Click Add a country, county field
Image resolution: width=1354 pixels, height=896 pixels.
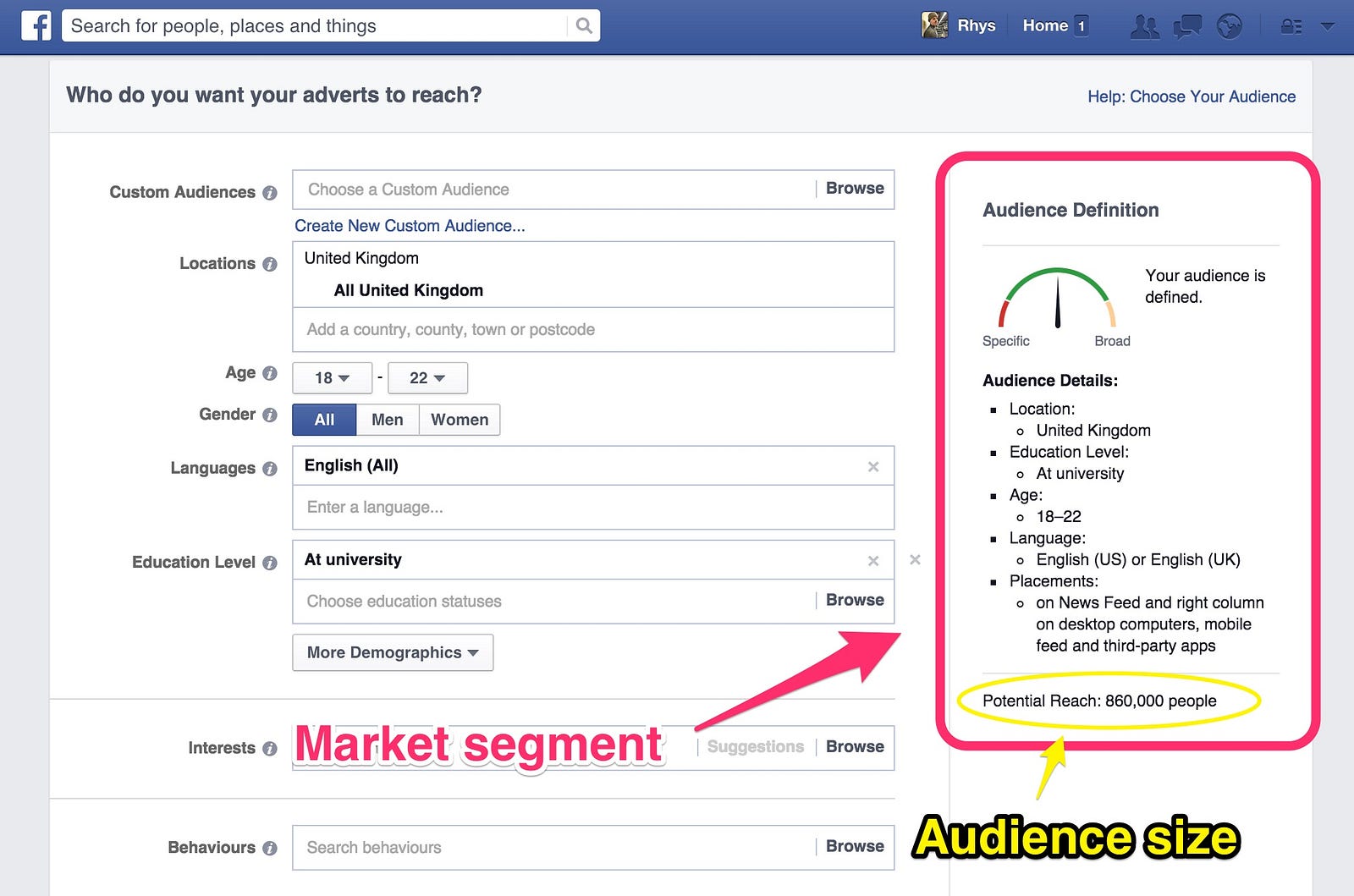click(593, 330)
